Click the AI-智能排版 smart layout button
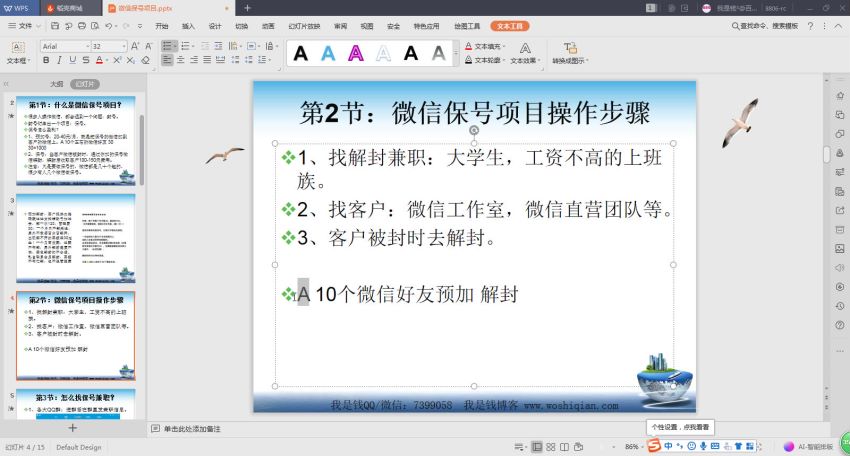Viewport: 850px width, 456px height. point(809,447)
